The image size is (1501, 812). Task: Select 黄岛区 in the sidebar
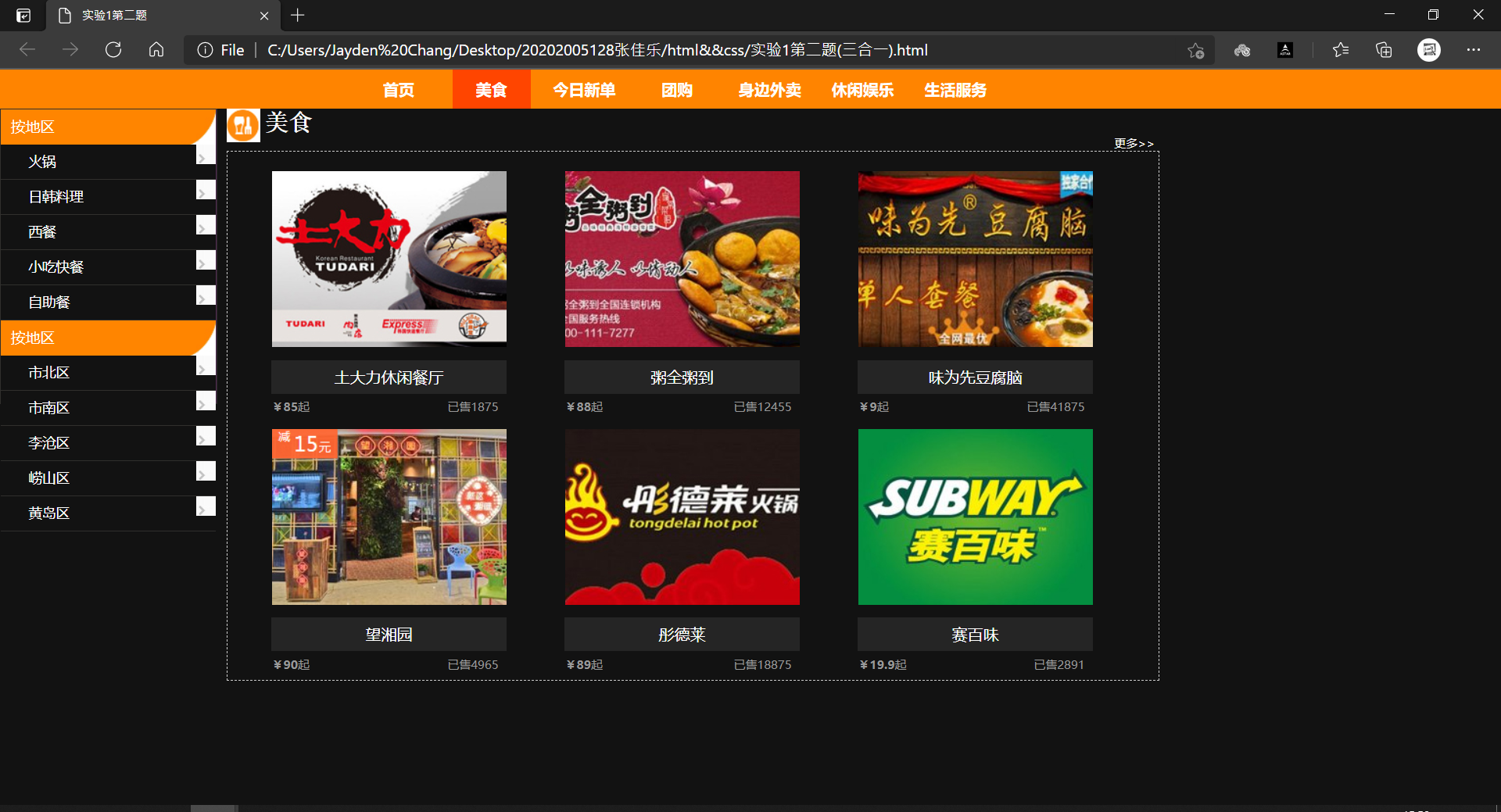(x=49, y=513)
